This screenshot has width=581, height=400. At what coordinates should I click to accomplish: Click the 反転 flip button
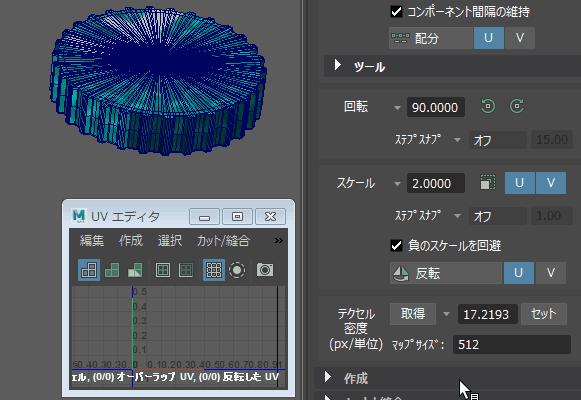click(x=446, y=273)
